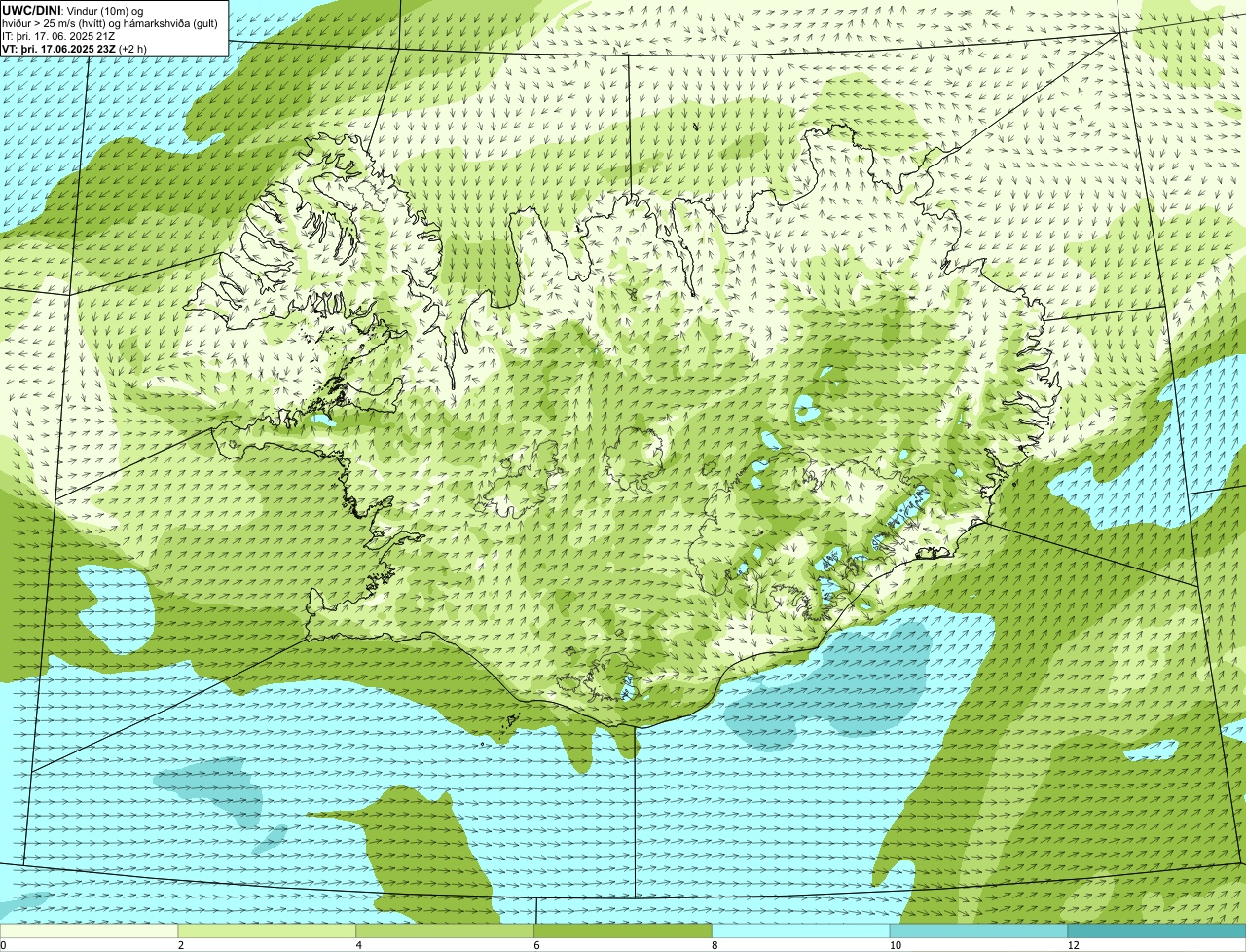The height and width of the screenshot is (952, 1246).
Task: Click the legend label '12'
Action: [x=1074, y=945]
